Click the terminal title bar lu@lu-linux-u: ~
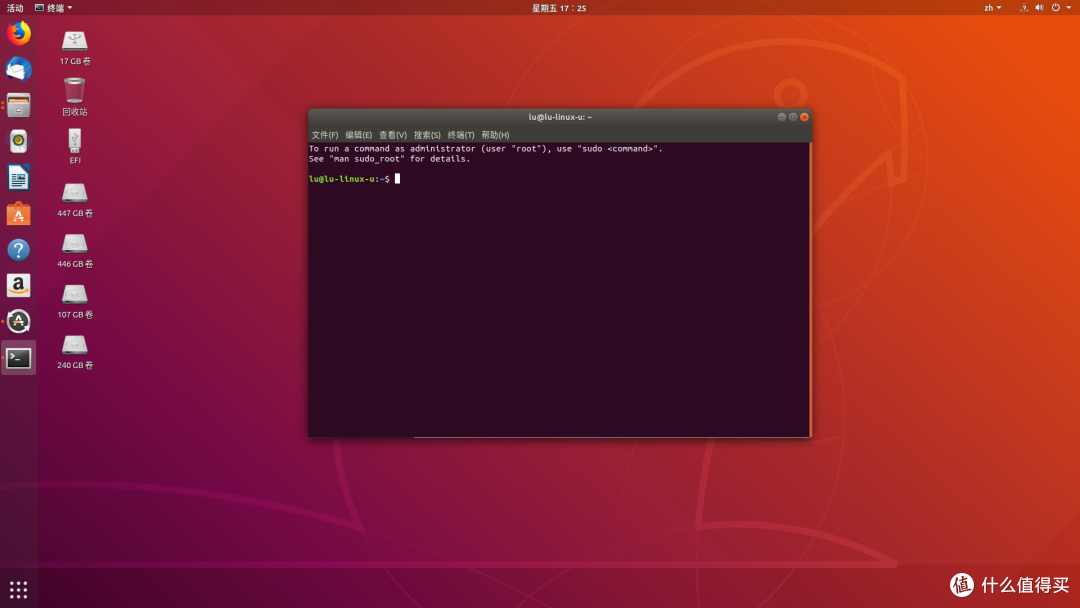Image resolution: width=1080 pixels, height=608 pixels. point(560,117)
